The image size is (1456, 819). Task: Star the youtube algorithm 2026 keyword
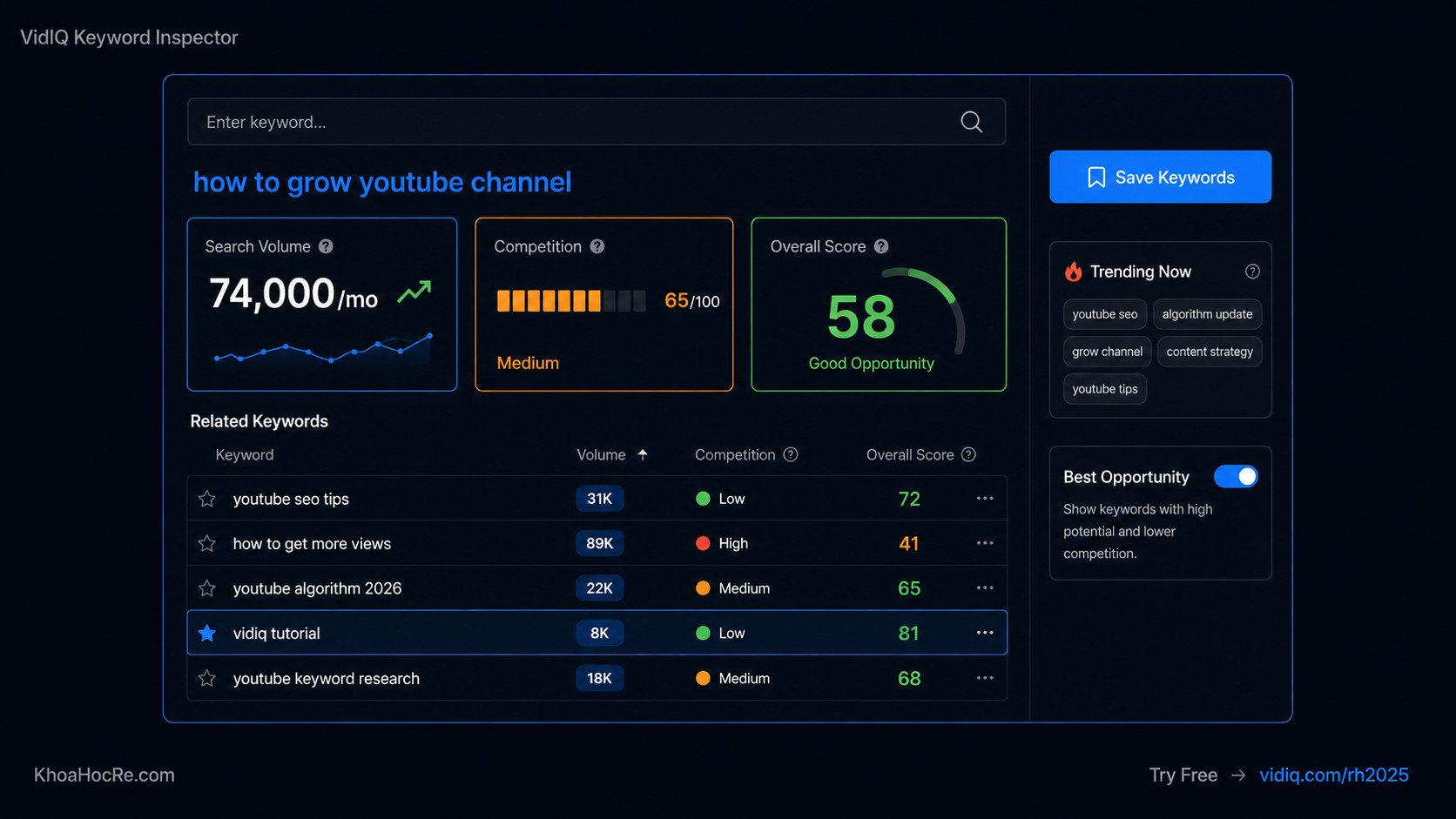(x=207, y=588)
